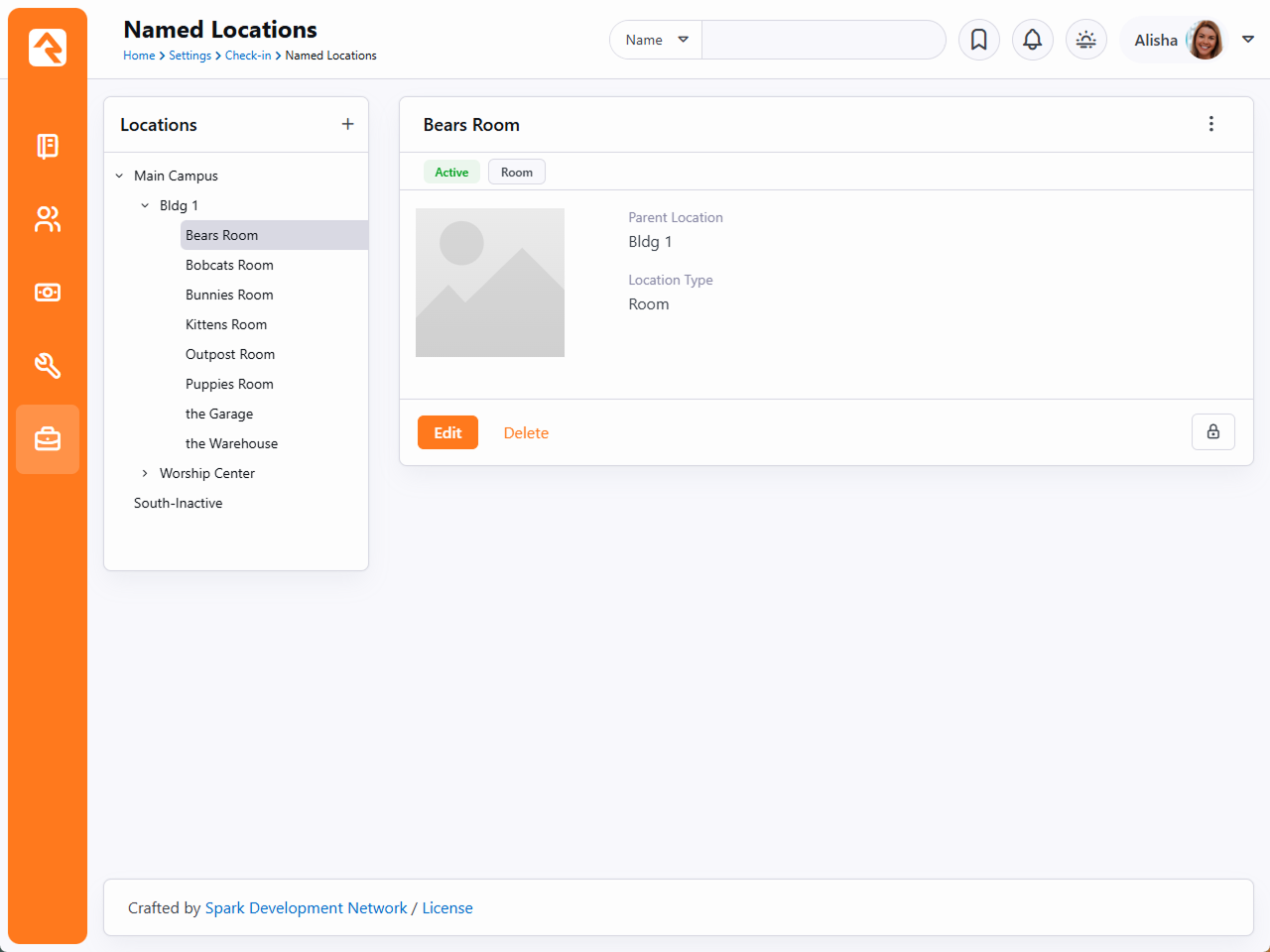Viewport: 1270px width, 952px height.
Task: Select Kittens Room in the tree
Action: coord(226,324)
